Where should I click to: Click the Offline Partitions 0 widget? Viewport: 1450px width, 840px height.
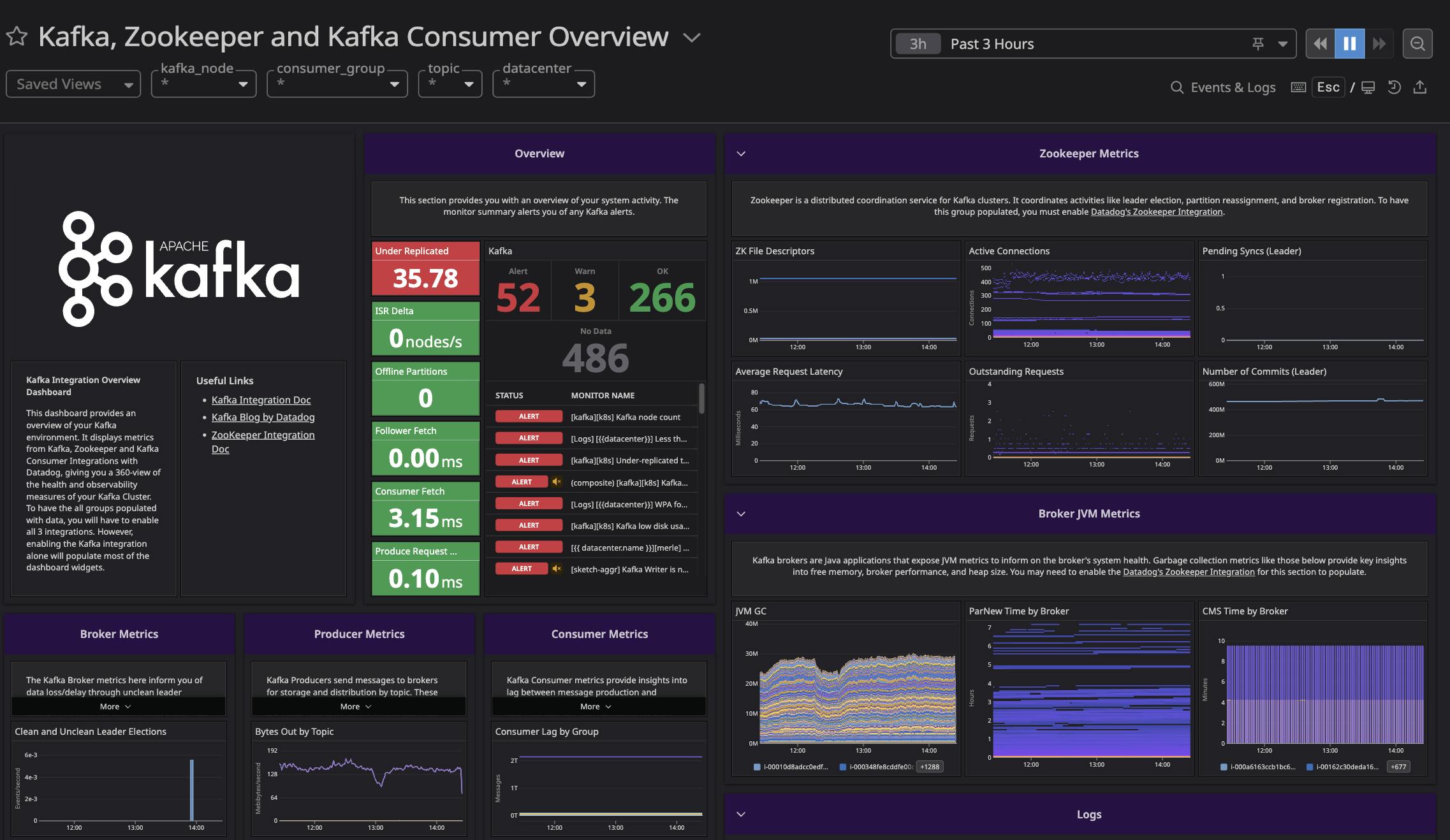[x=425, y=389]
